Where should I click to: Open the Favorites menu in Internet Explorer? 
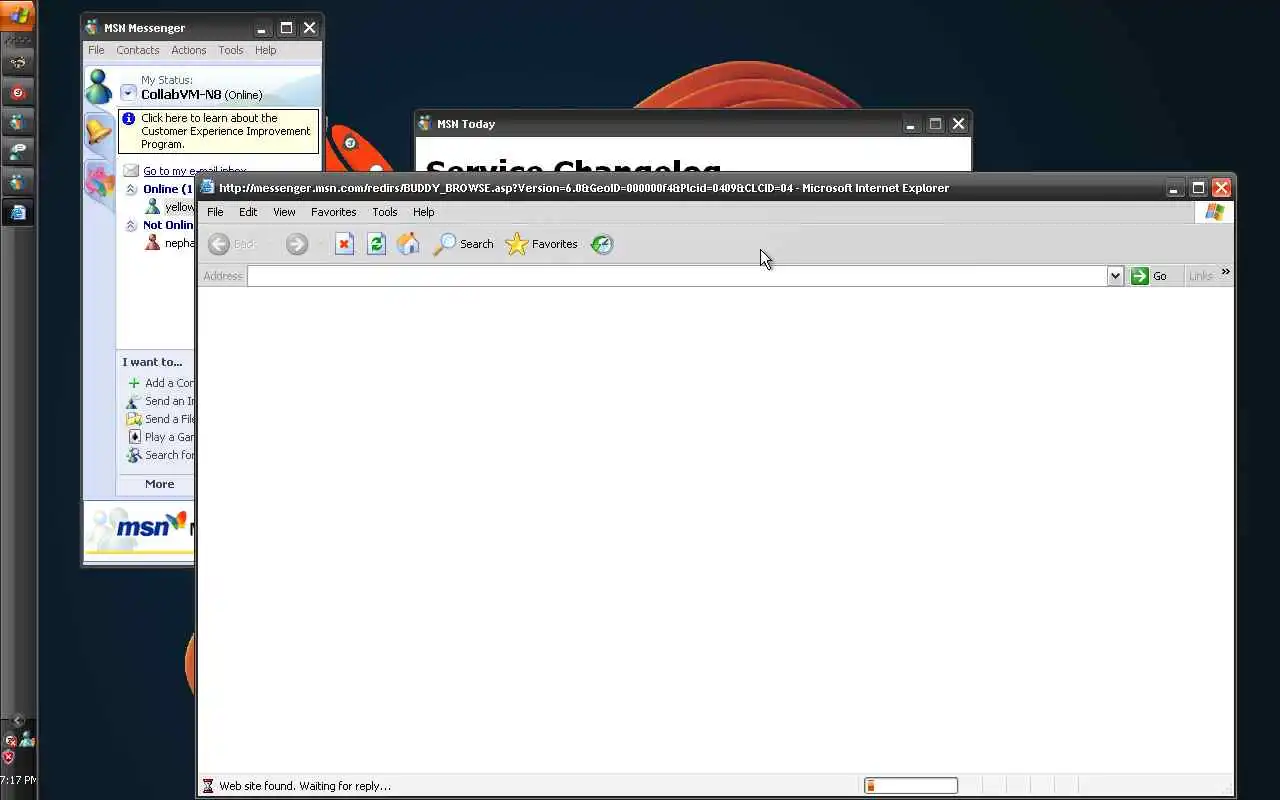pyautogui.click(x=333, y=212)
